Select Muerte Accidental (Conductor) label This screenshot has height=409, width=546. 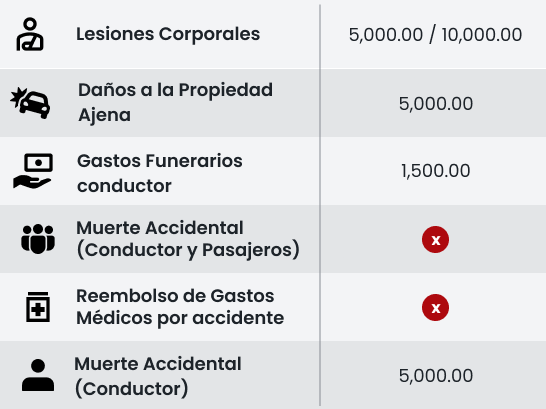(158, 376)
